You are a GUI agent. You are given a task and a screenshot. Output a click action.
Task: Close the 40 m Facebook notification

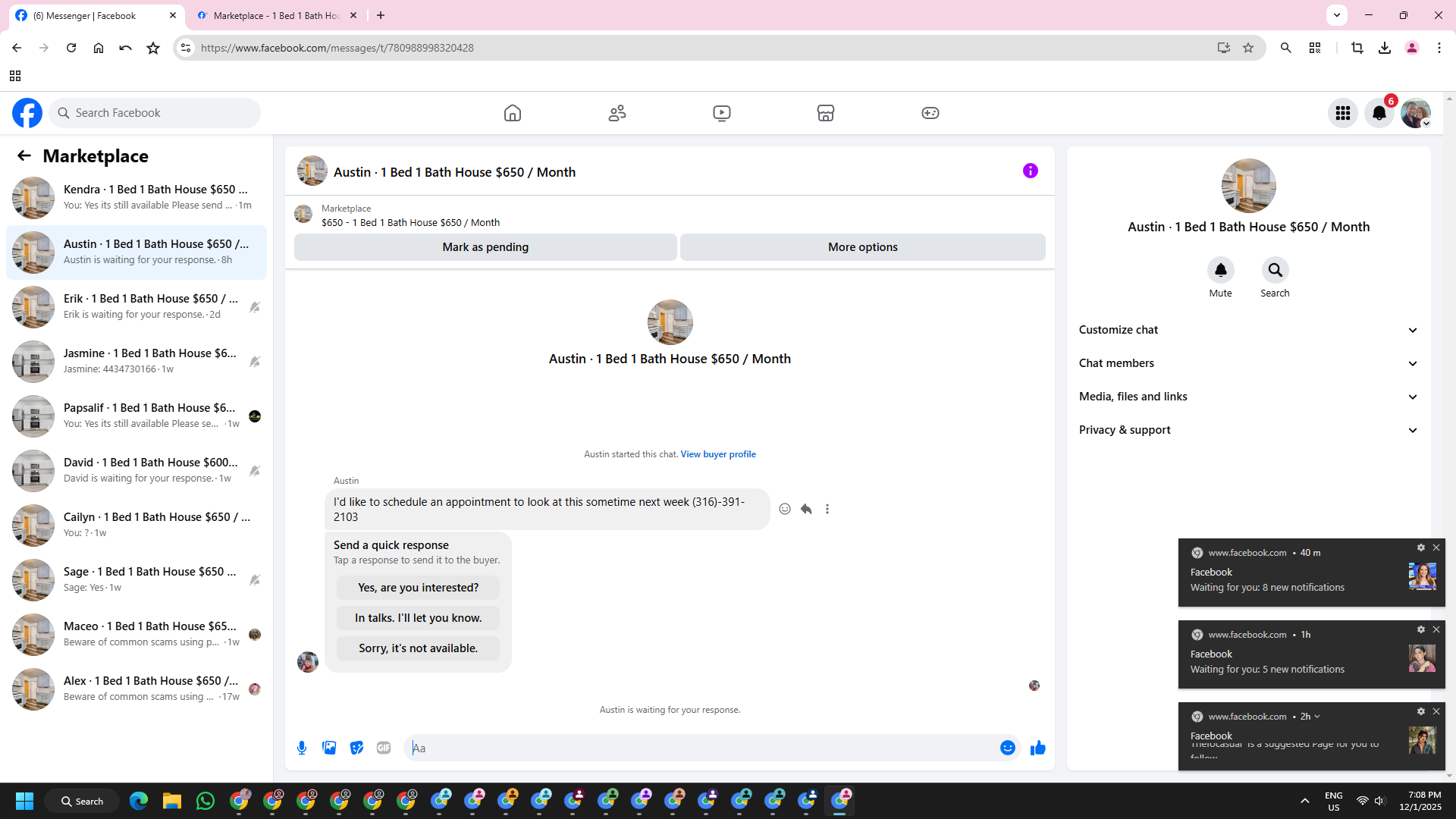[1436, 548]
